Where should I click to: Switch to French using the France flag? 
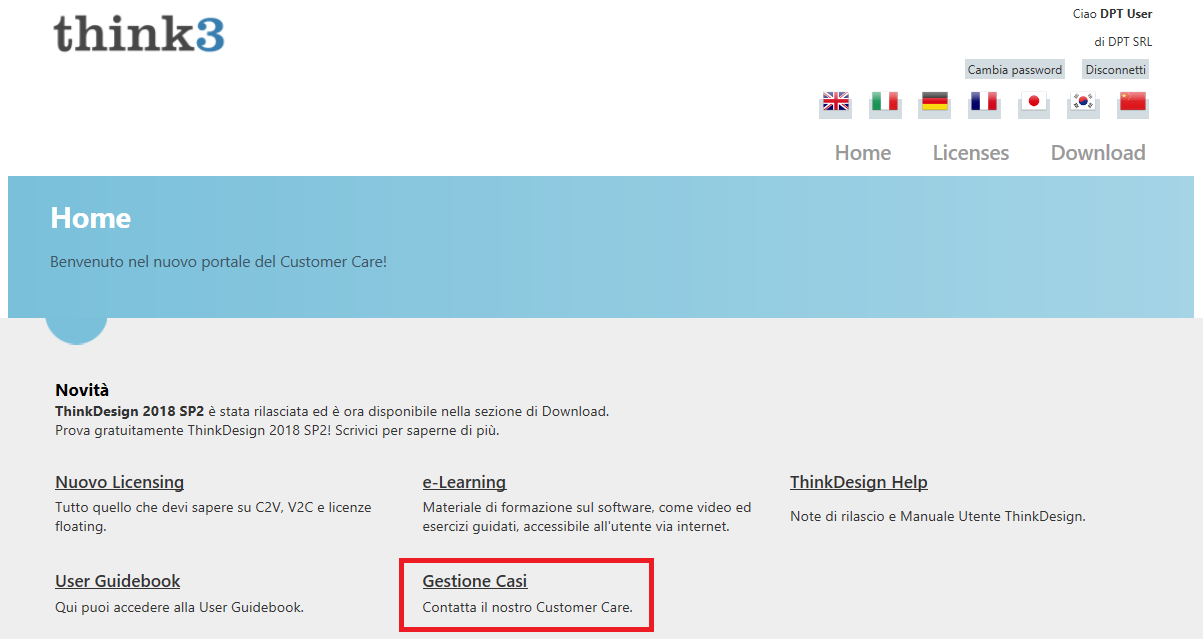coord(984,102)
